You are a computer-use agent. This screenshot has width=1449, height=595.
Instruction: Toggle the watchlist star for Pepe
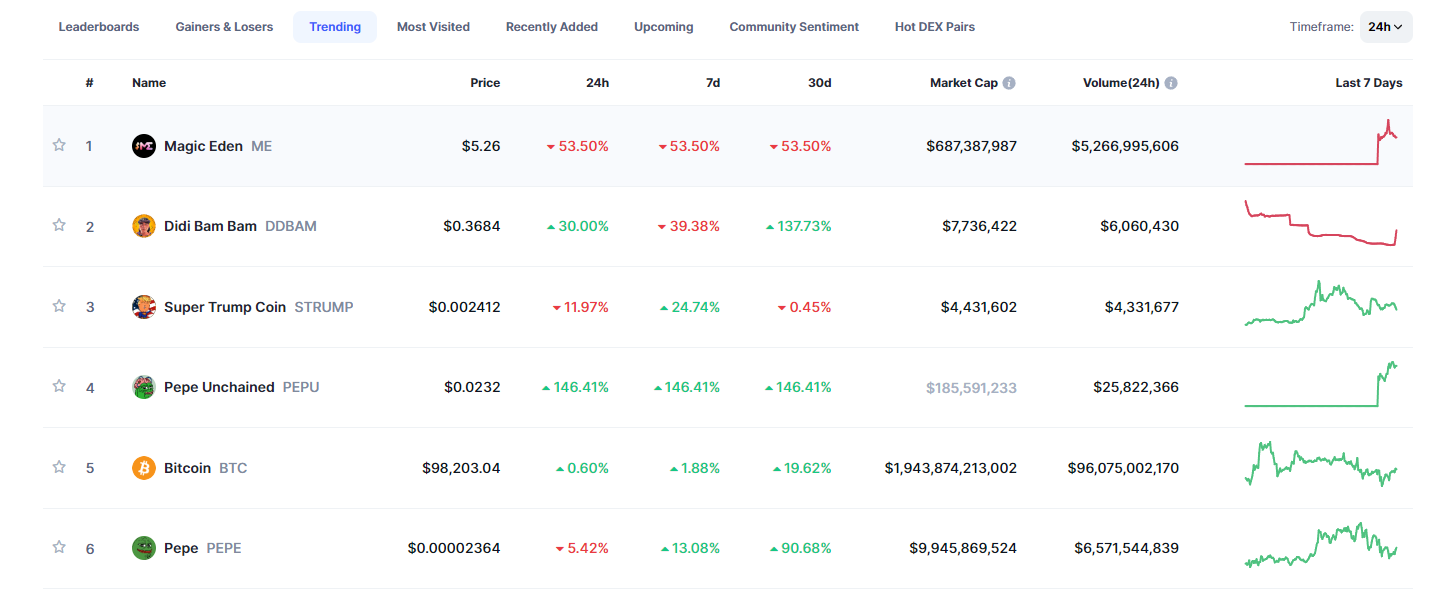(58, 547)
